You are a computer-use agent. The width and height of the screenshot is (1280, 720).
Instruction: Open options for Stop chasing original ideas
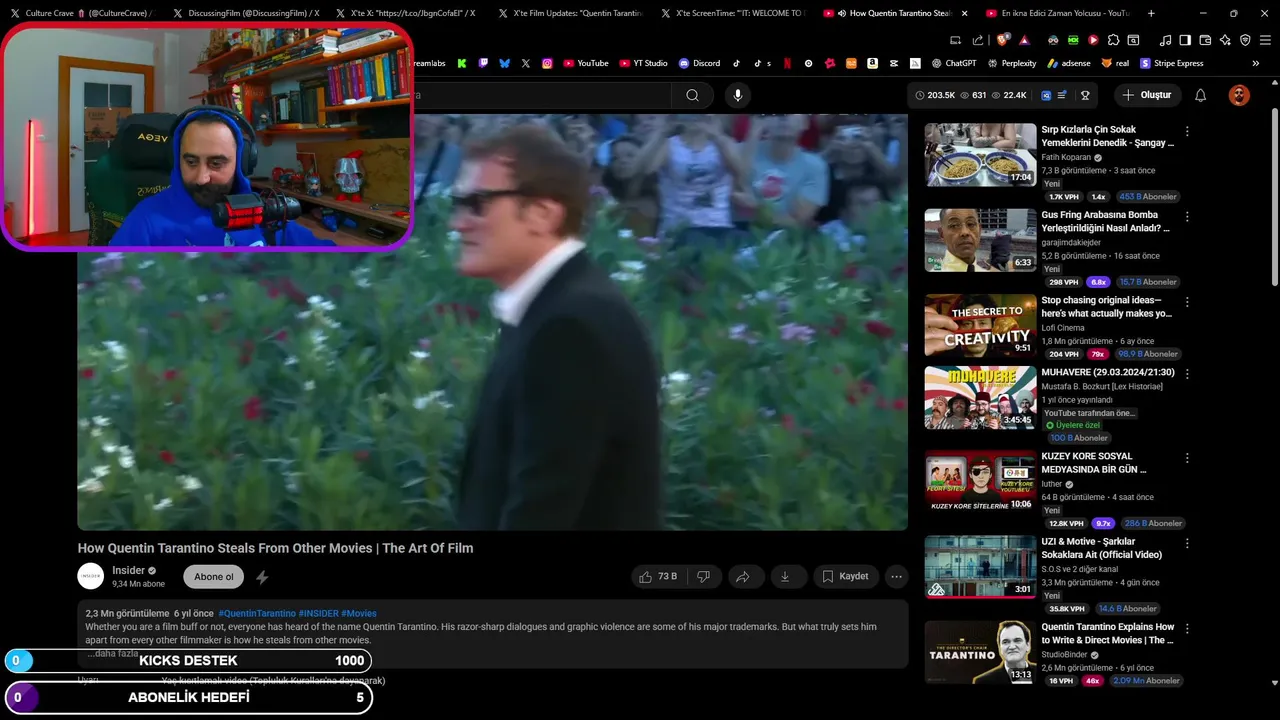point(1187,301)
